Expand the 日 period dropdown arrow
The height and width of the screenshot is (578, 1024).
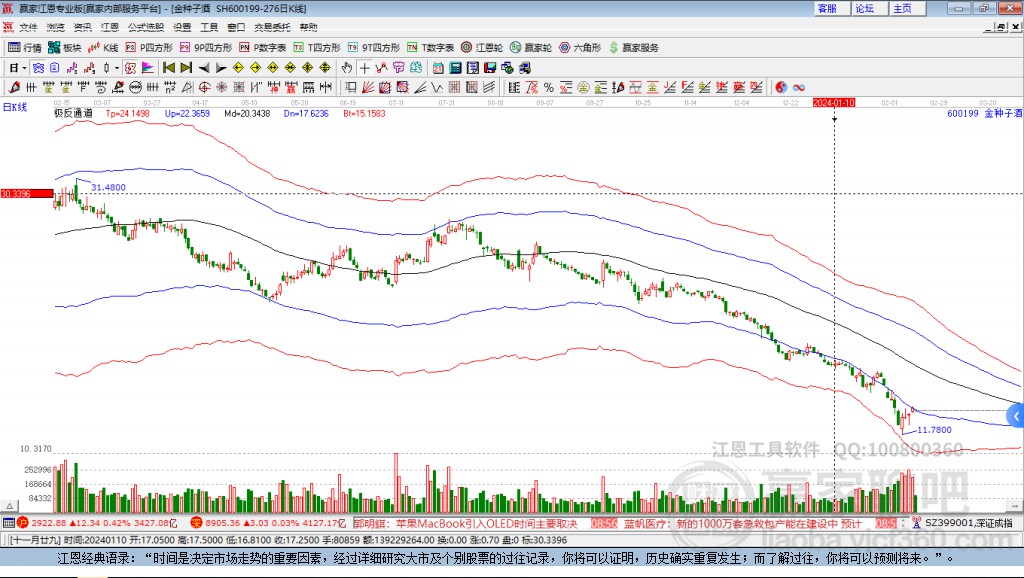[x=26, y=68]
